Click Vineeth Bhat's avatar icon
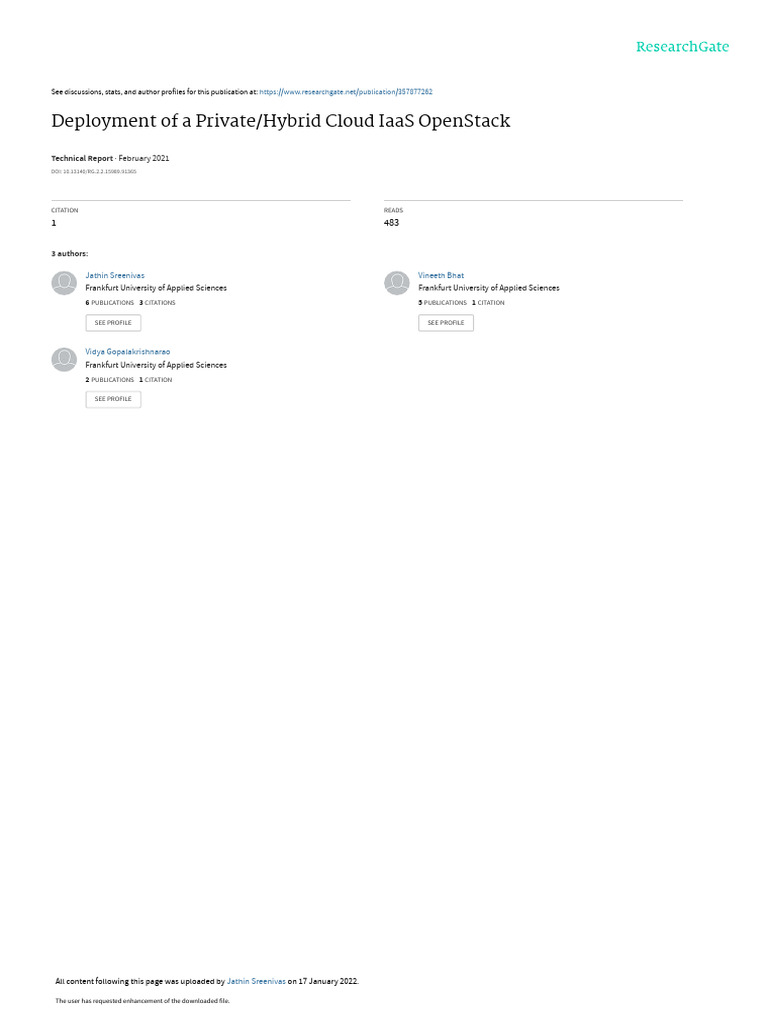The height and width of the screenshot is (1024, 768). pyautogui.click(x=396, y=283)
